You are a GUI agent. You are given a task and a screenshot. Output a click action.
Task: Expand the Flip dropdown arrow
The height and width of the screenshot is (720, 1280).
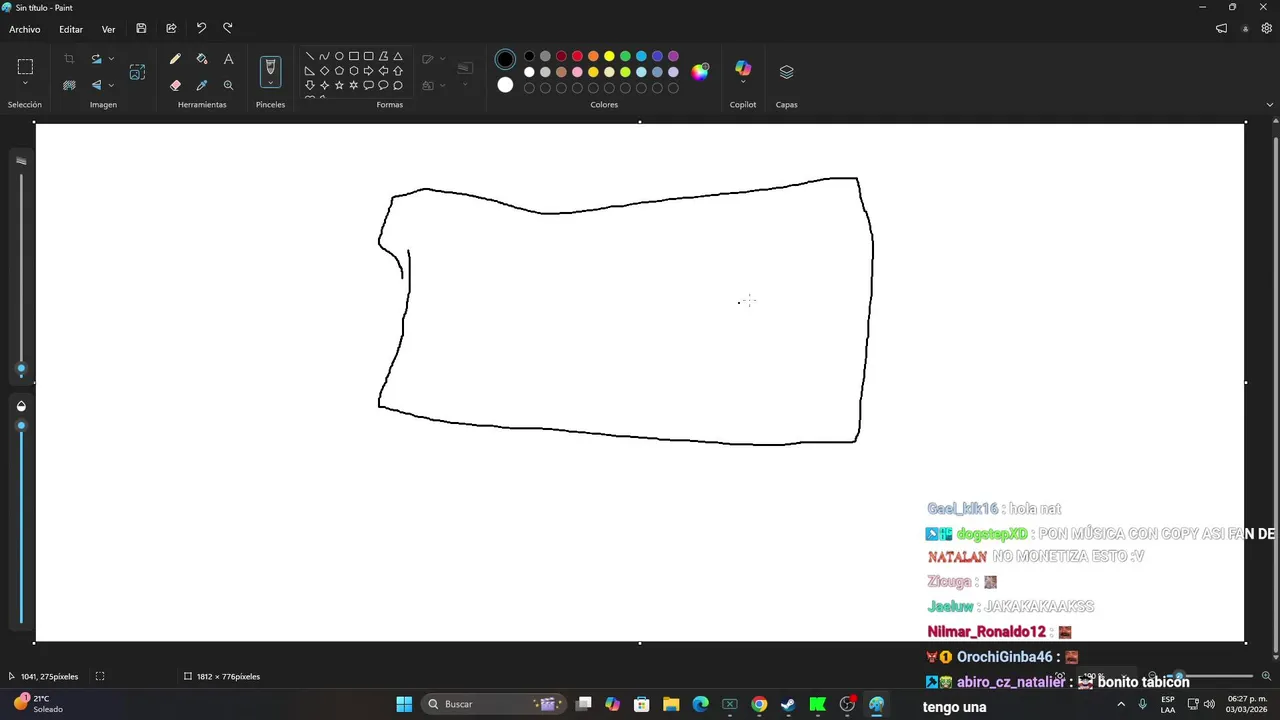coord(111,86)
